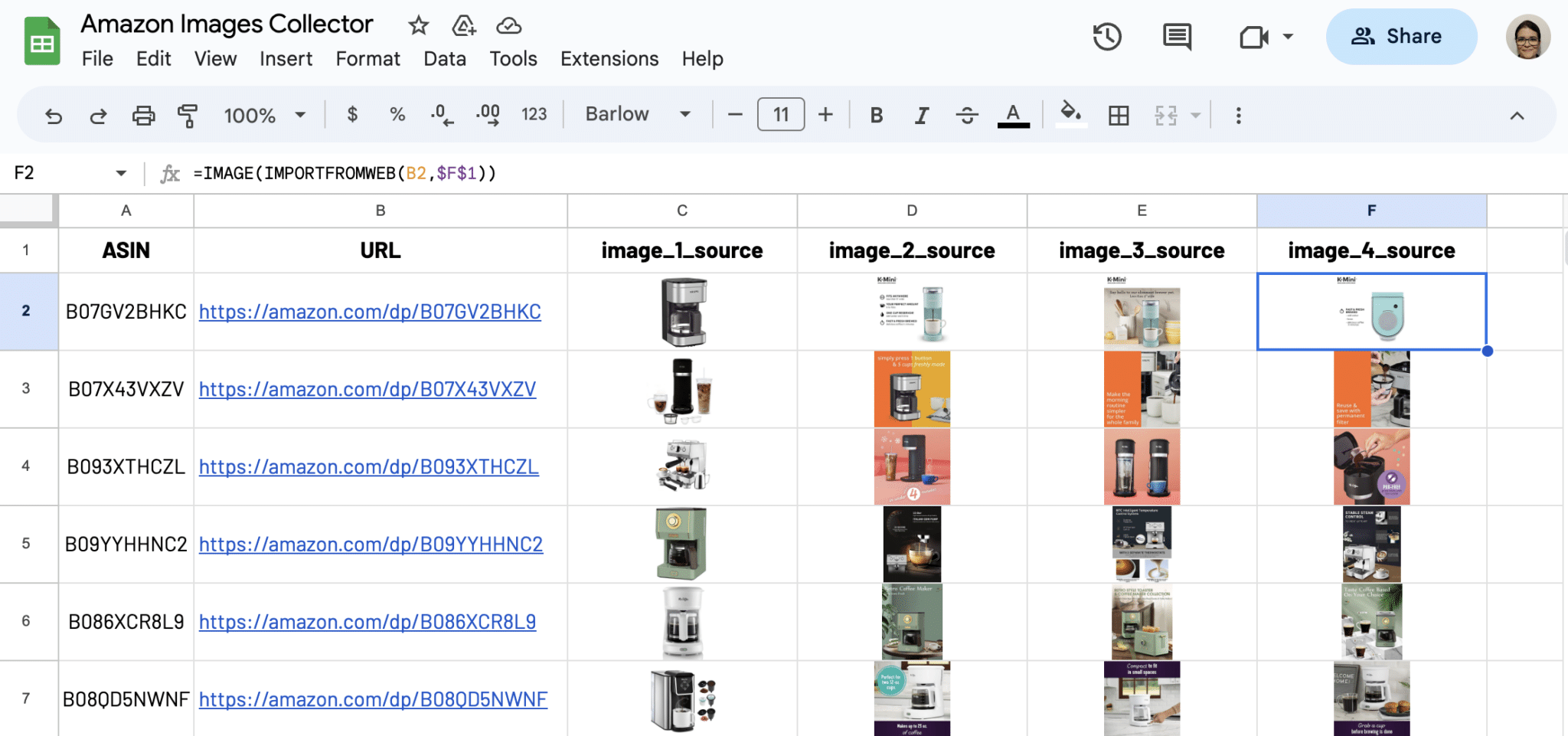Open the comments panel

[x=1176, y=36]
